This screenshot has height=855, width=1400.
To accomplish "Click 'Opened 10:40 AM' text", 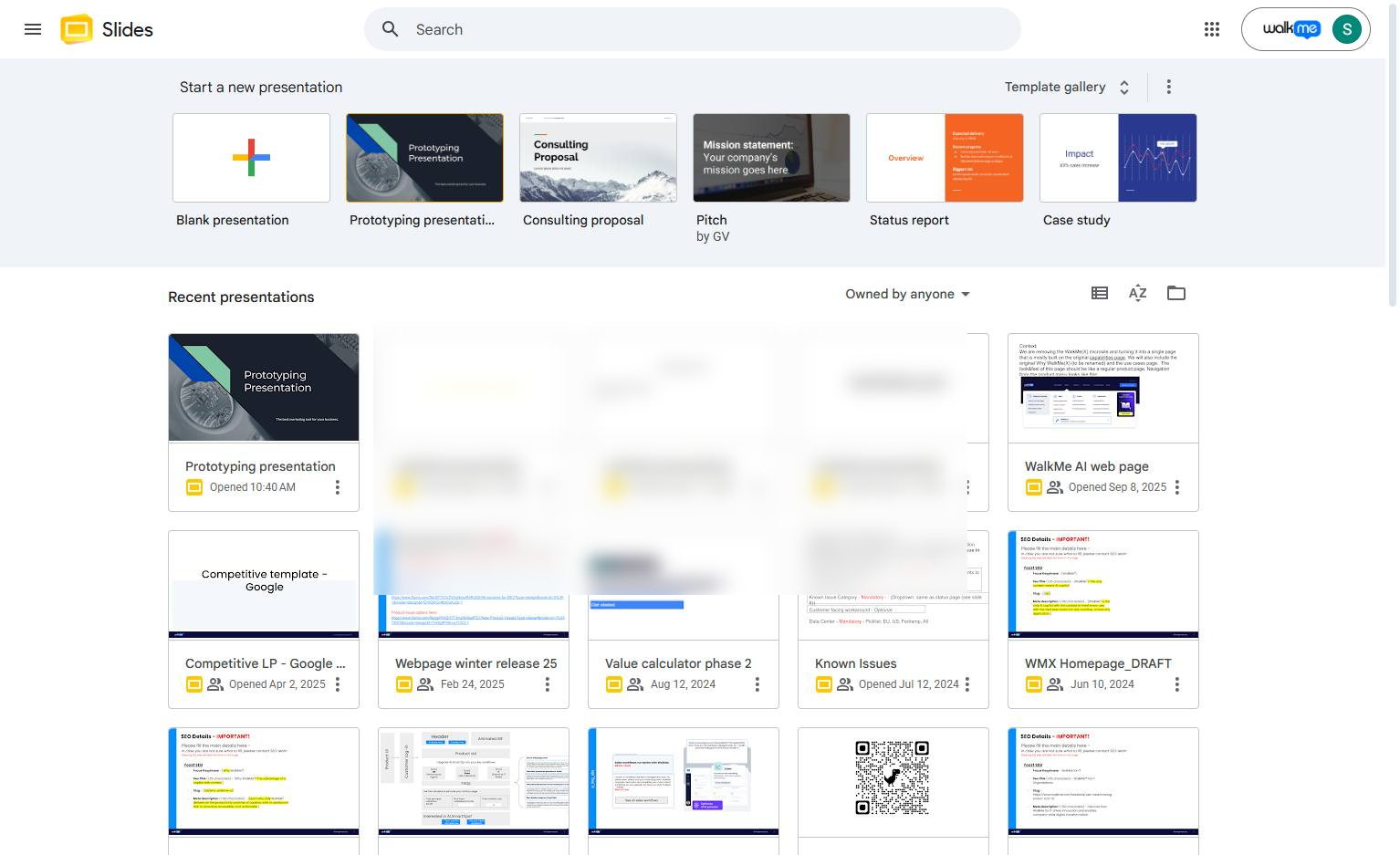I will coord(253,487).
